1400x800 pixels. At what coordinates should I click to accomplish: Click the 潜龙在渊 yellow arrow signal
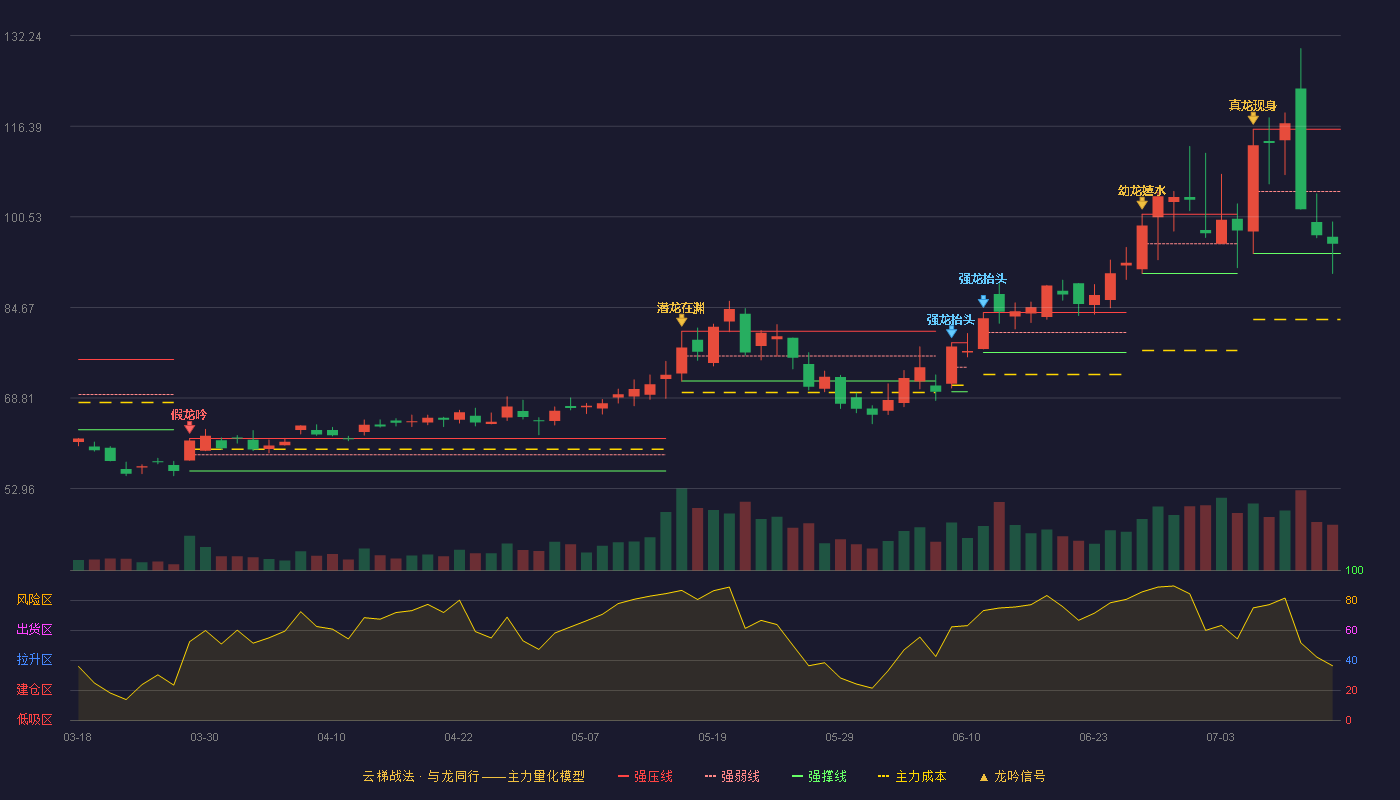tap(681, 320)
